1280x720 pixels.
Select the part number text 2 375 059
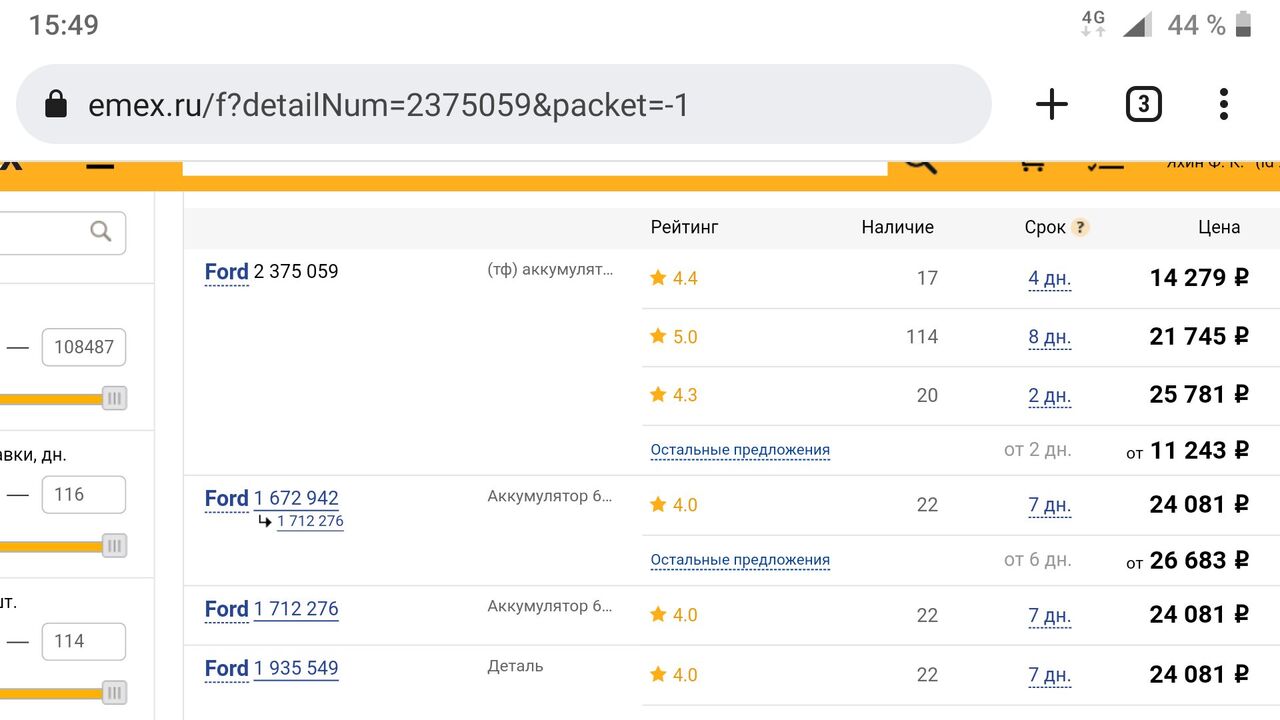(x=296, y=271)
